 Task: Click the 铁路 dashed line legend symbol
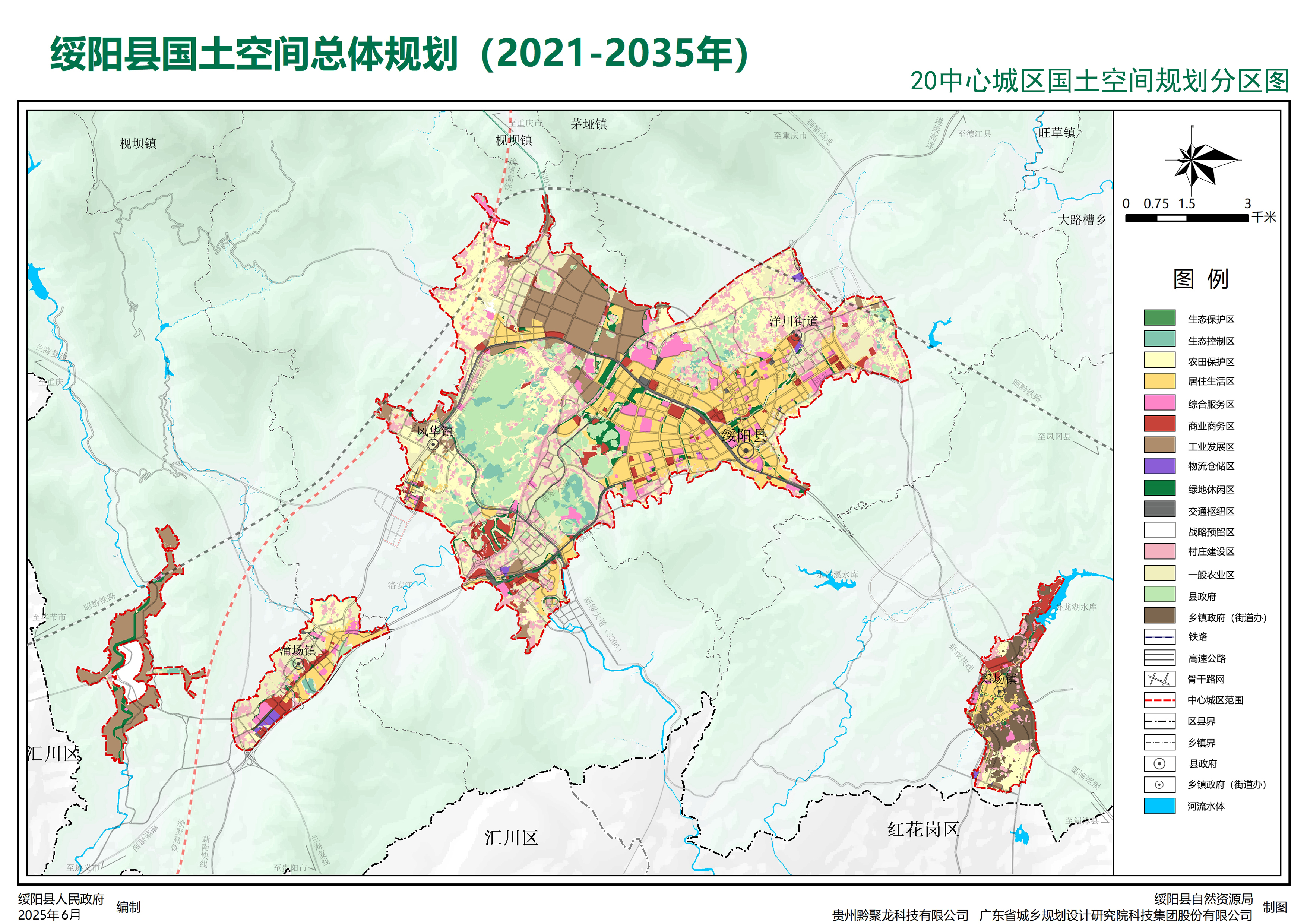pos(1159,636)
